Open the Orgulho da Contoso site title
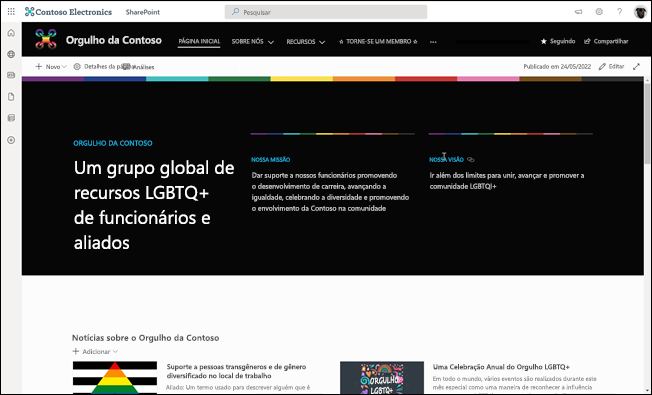 pyautogui.click(x=114, y=40)
